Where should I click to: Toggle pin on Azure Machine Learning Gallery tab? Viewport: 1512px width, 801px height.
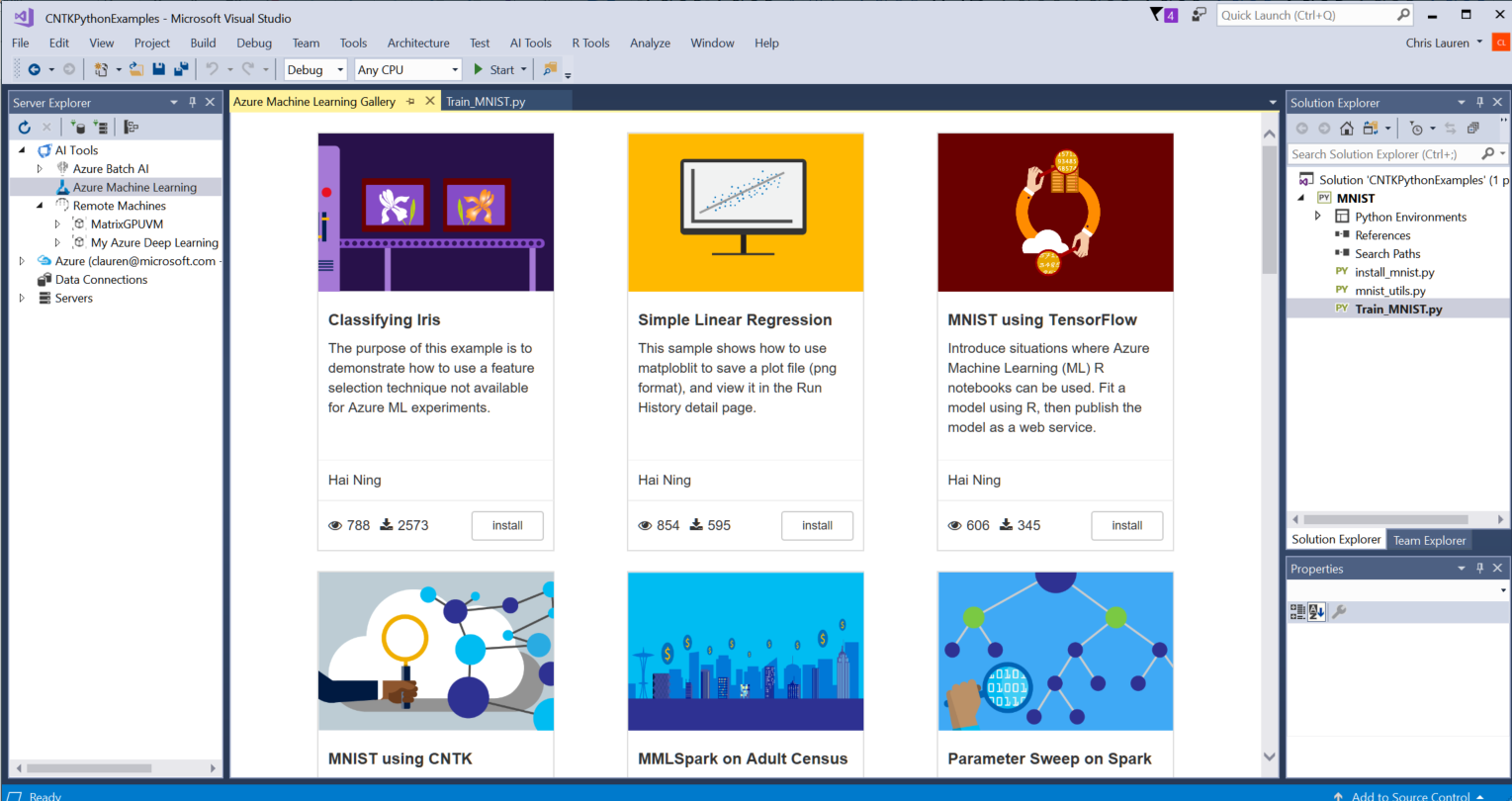coord(410,101)
